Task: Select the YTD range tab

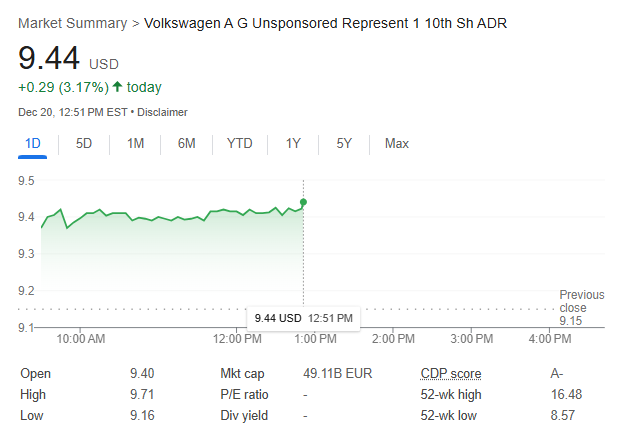Action: pos(240,143)
